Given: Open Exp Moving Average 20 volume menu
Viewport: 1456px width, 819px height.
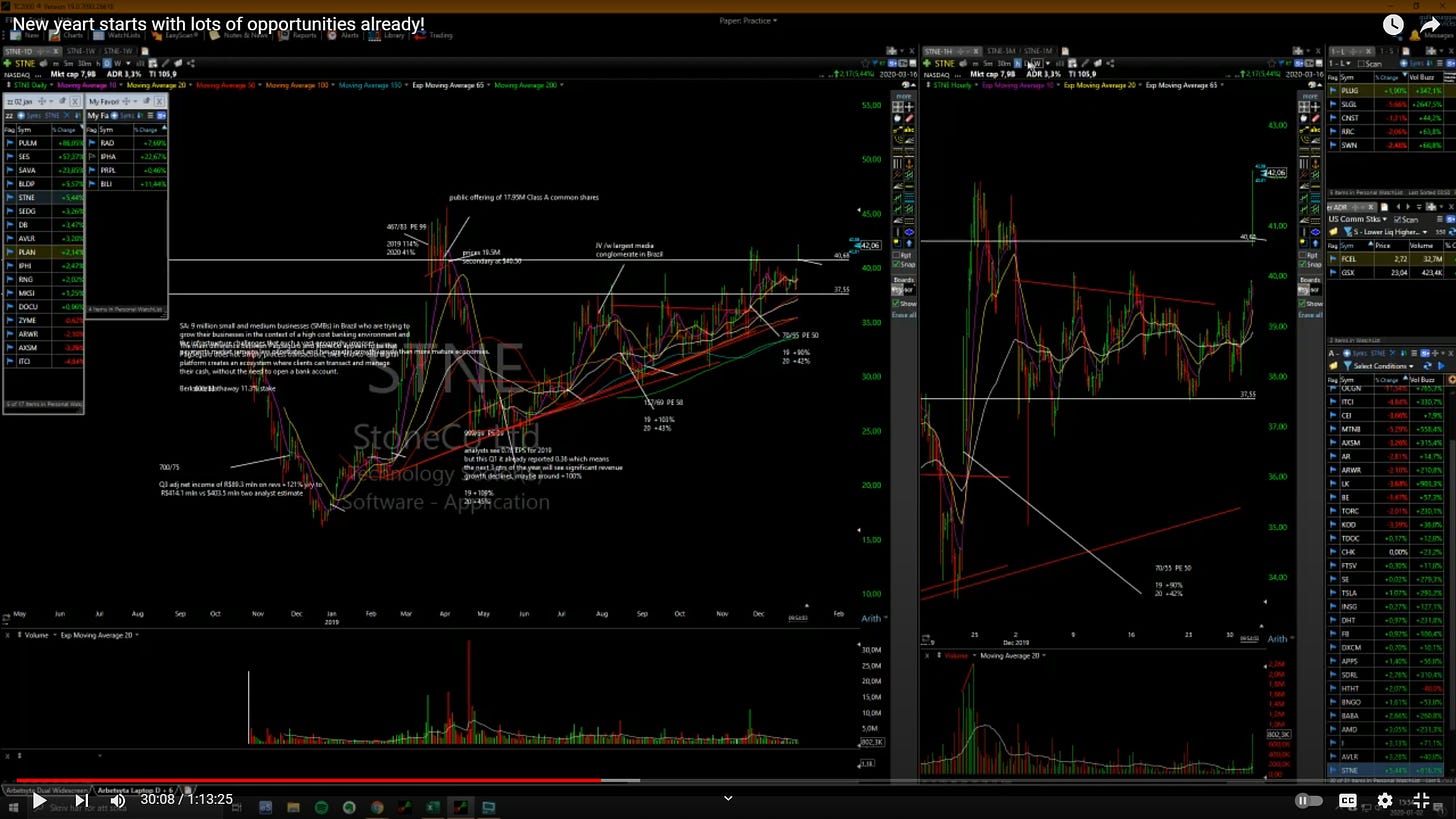Looking at the screenshot, I should 98,635.
